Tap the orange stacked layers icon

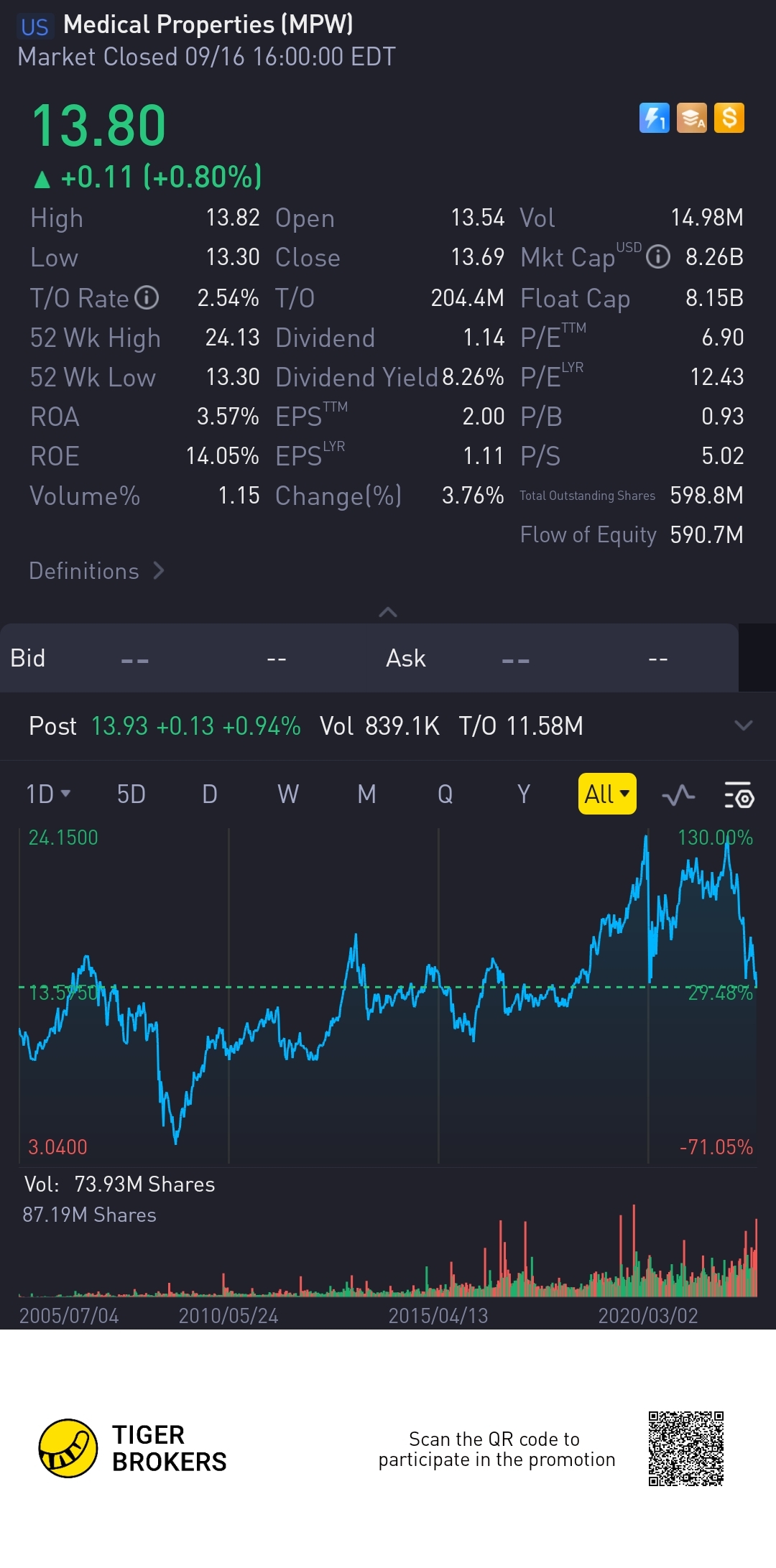[x=692, y=118]
